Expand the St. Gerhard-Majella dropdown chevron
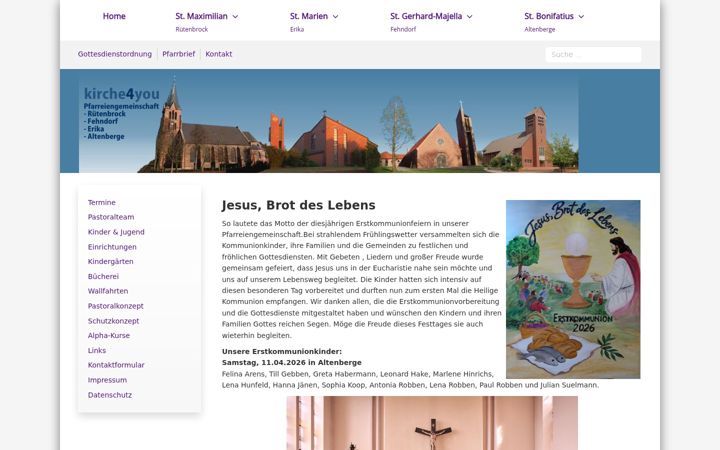Viewport: 720px width, 450px height. [469, 17]
